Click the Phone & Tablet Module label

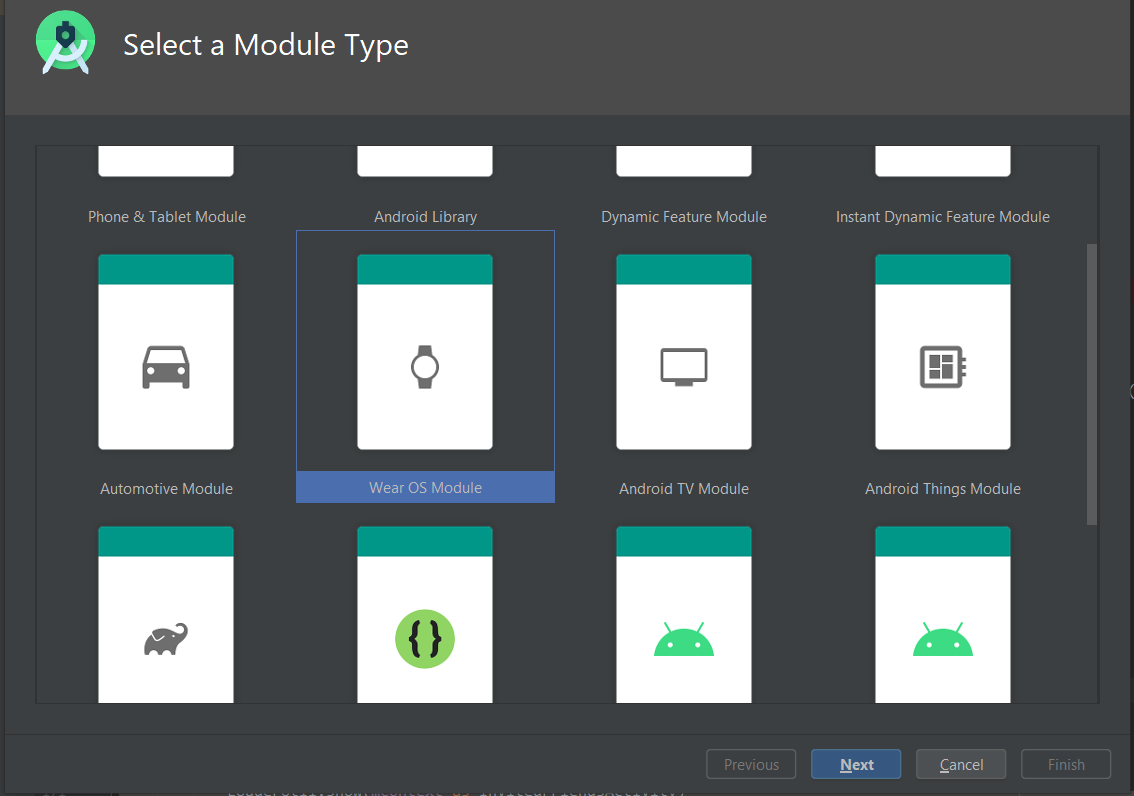tap(166, 217)
